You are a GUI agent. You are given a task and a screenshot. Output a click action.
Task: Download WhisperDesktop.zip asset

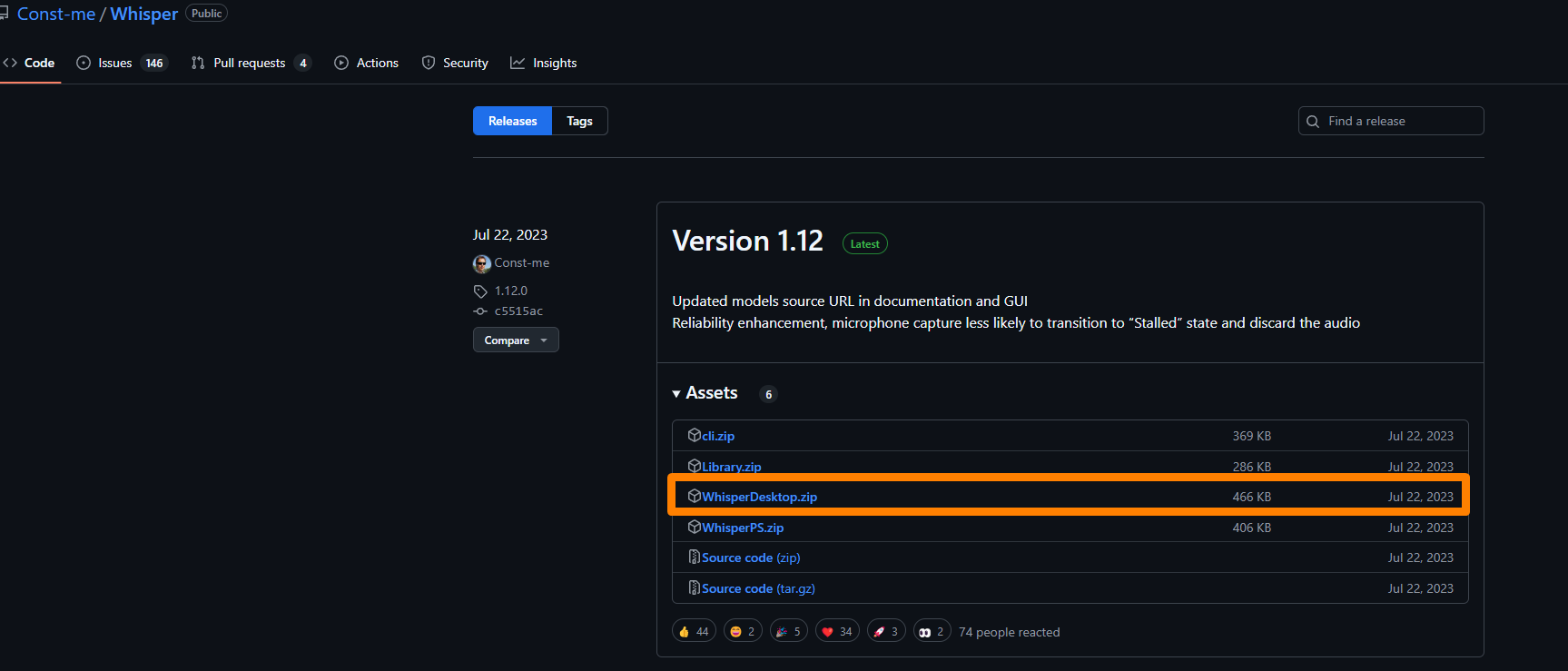[x=759, y=497]
